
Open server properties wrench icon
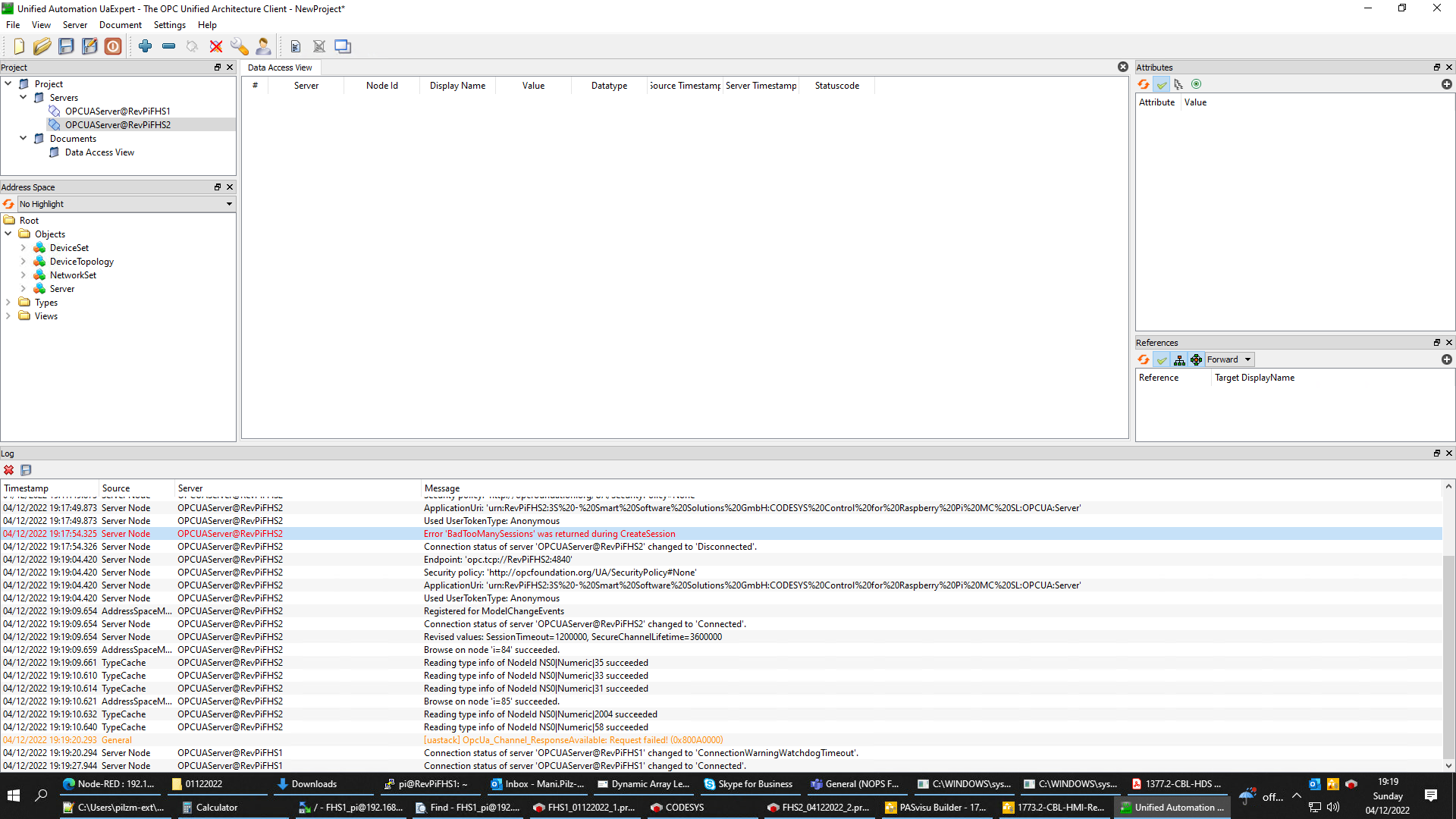(240, 46)
